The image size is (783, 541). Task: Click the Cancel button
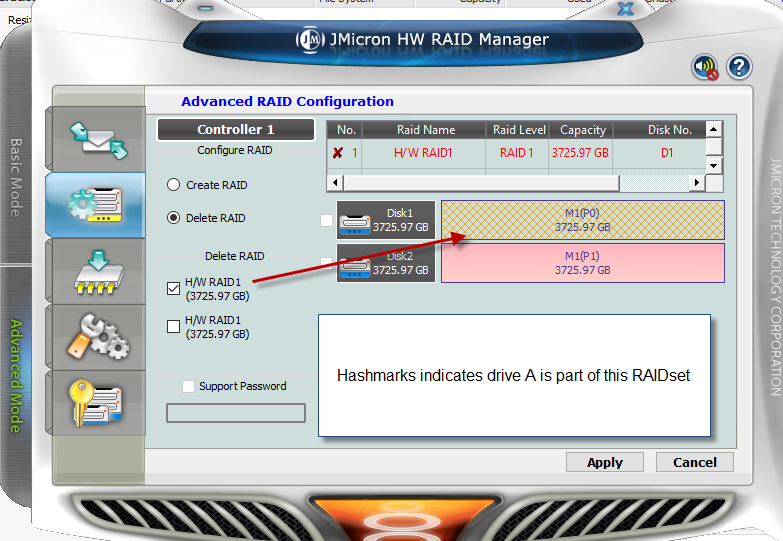tap(695, 462)
